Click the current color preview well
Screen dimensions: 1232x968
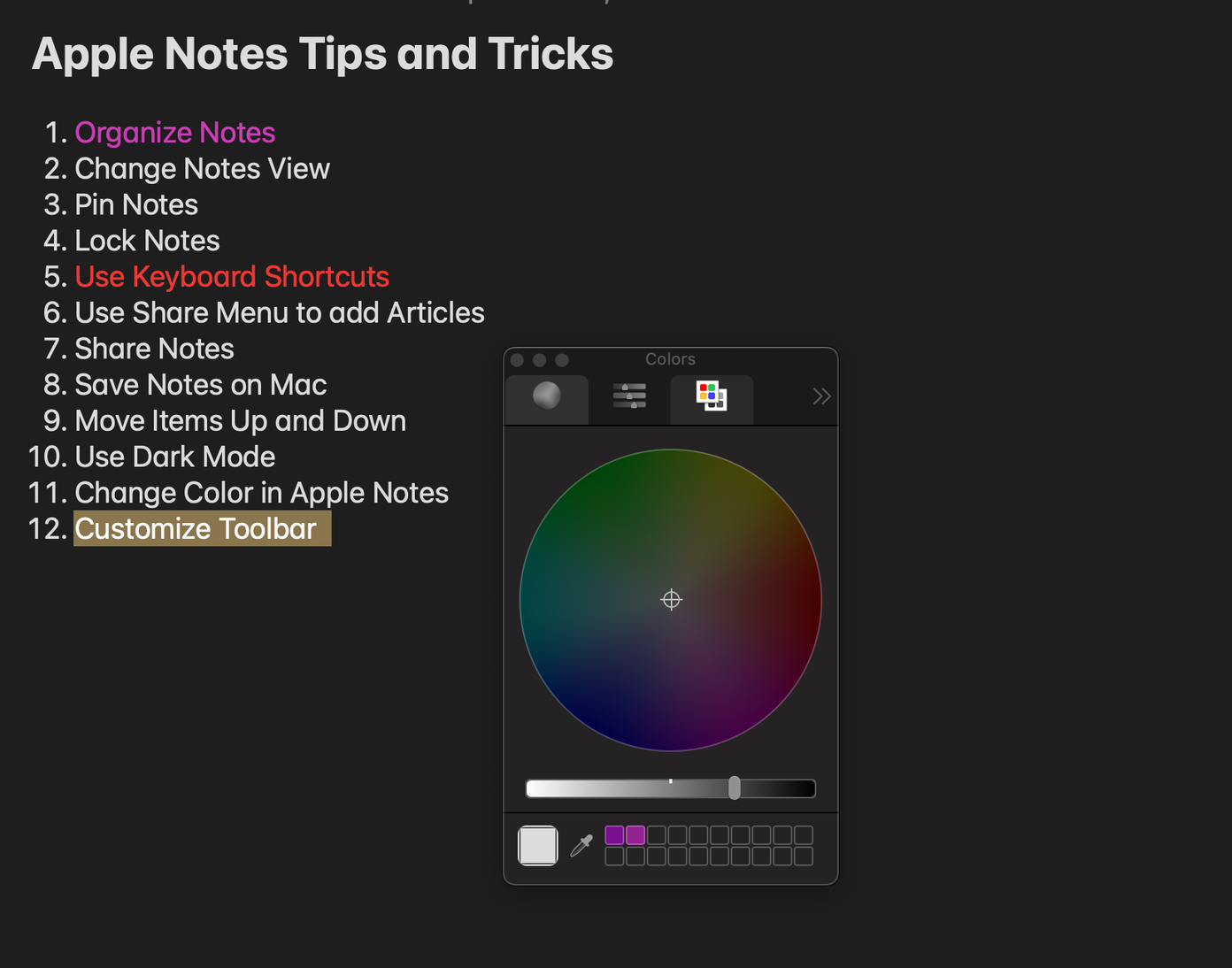coord(537,845)
